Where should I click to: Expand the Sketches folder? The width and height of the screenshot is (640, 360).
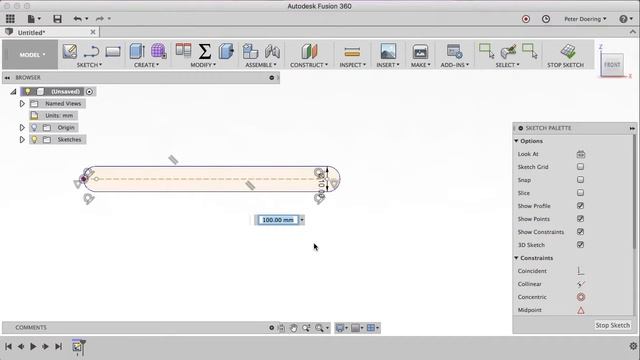click(x=22, y=140)
